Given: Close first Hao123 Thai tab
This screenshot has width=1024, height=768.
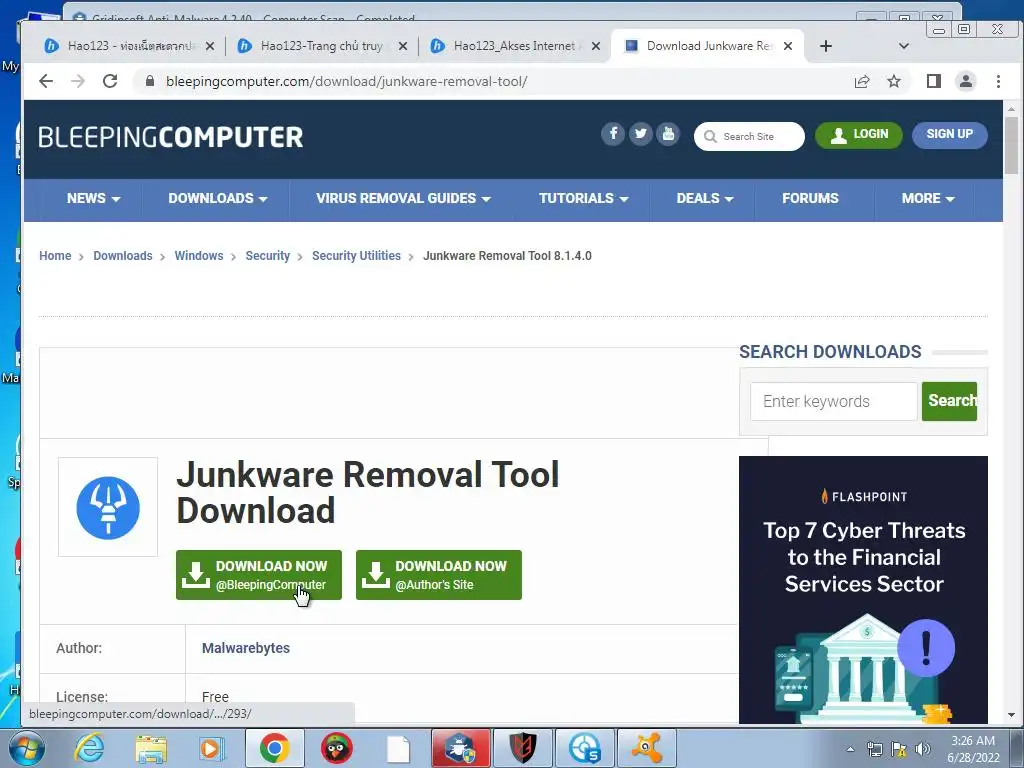Looking at the screenshot, I should click(x=210, y=46).
